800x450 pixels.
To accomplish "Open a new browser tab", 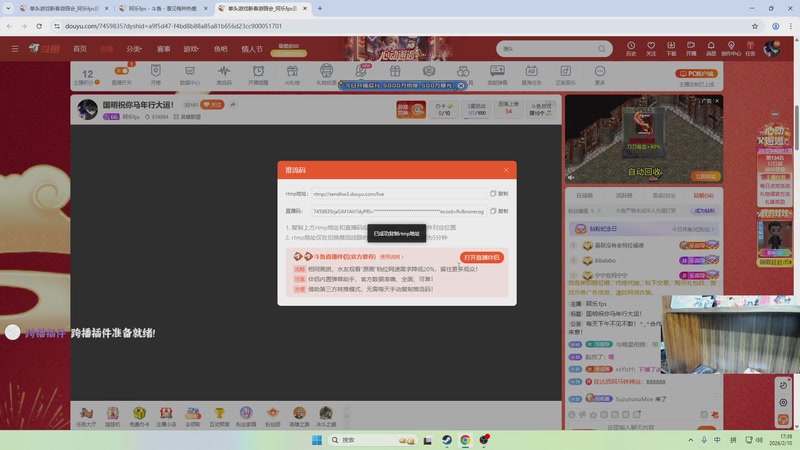I will (x=319, y=8).
